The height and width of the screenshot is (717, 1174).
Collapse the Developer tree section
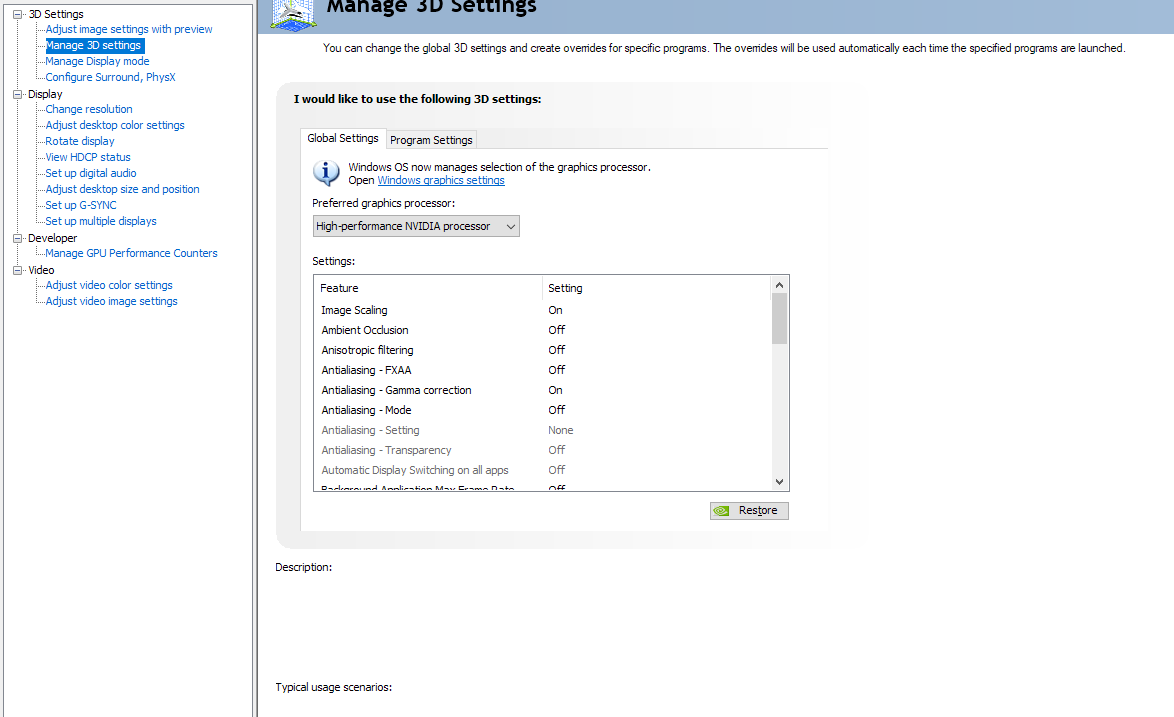tap(17, 238)
